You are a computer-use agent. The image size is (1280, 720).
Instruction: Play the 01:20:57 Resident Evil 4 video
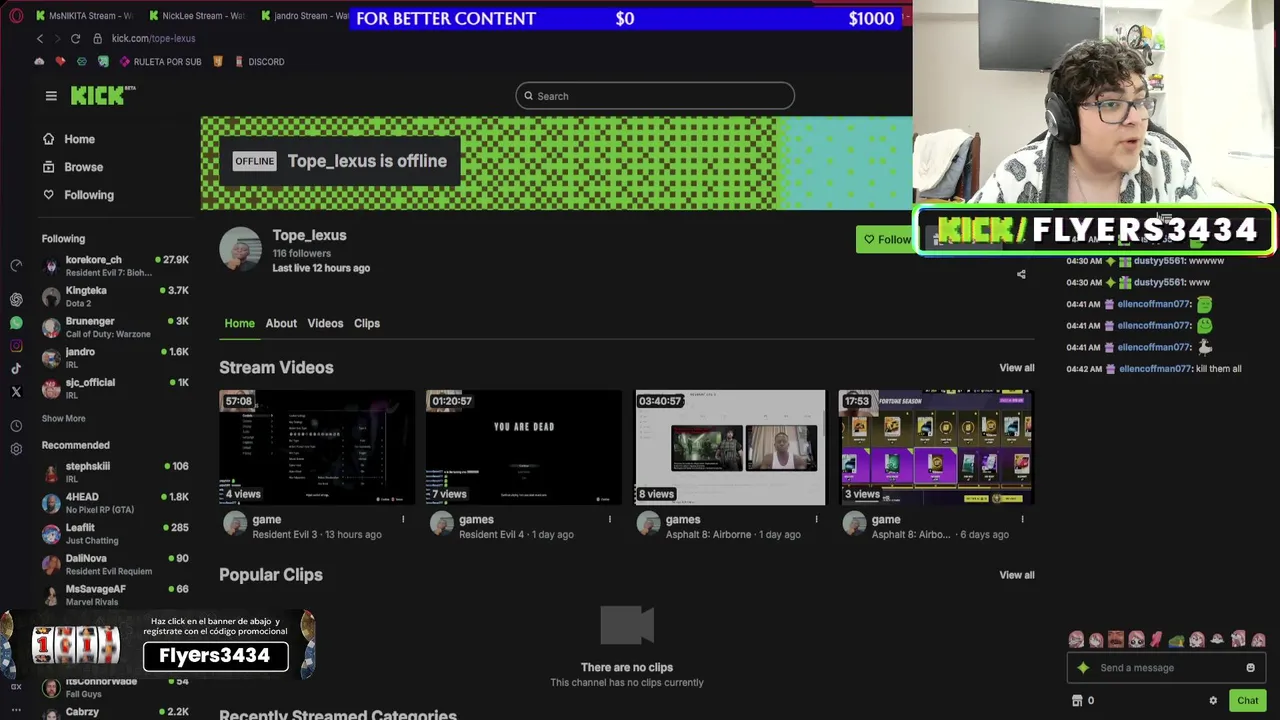coord(524,447)
